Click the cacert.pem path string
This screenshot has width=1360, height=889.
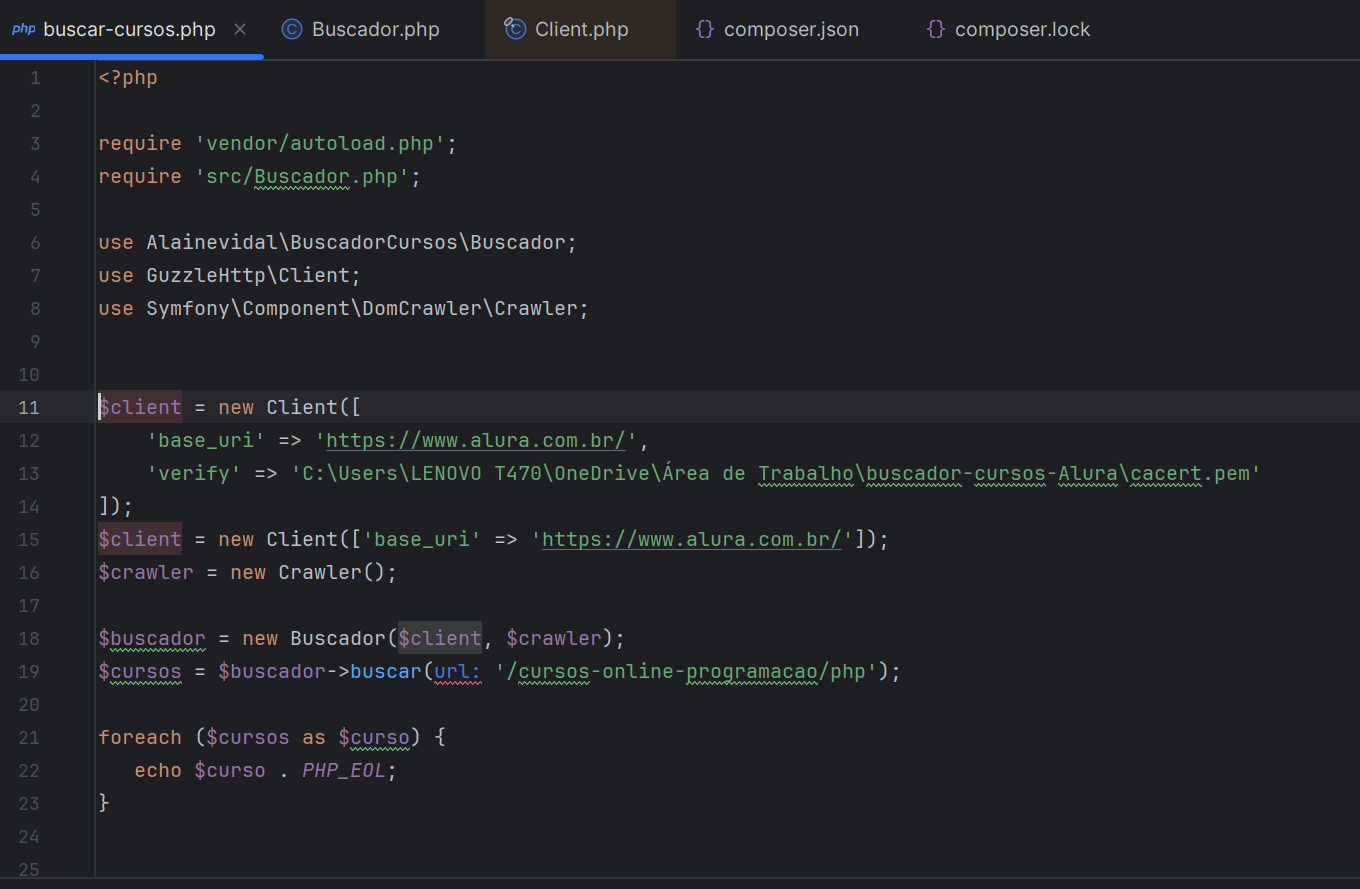coord(776,473)
